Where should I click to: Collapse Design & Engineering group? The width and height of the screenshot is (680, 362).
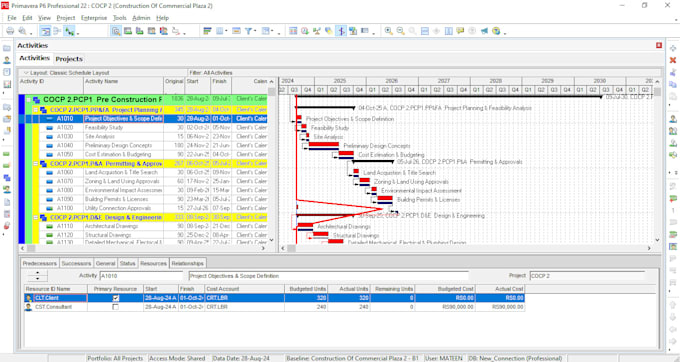(x=36, y=218)
